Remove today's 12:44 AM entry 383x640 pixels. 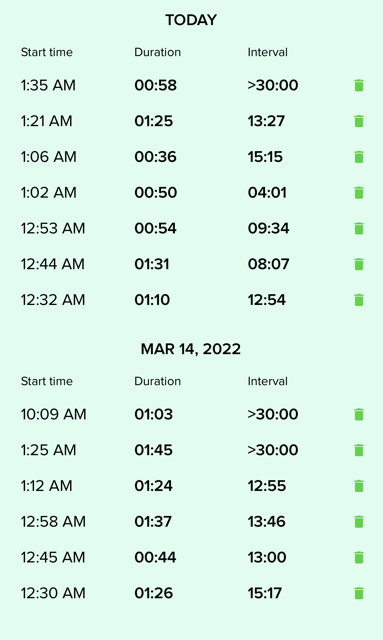point(359,264)
